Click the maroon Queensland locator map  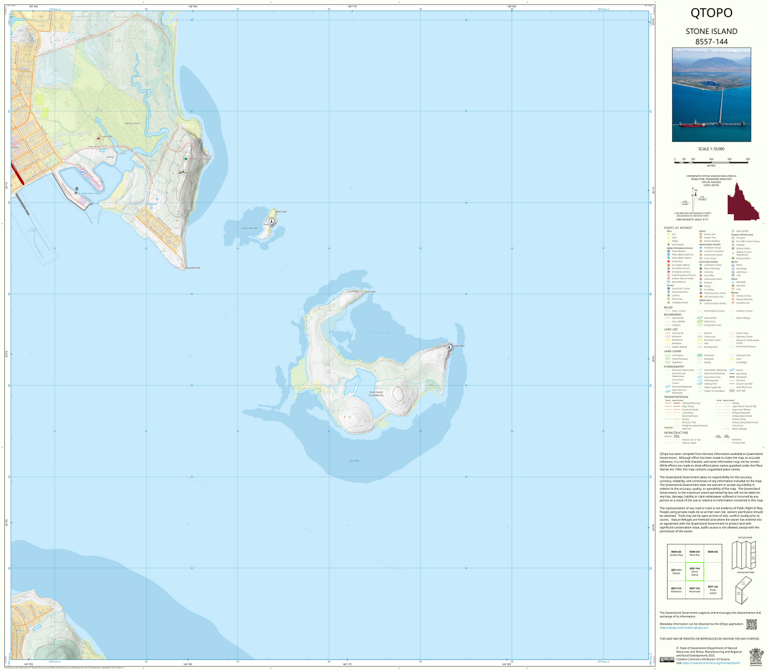(x=743, y=202)
